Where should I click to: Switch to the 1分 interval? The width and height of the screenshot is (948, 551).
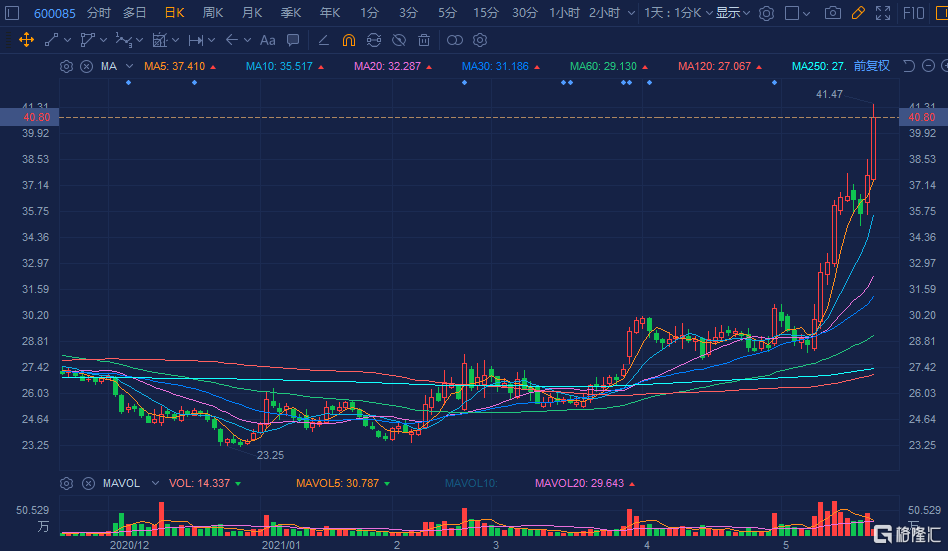(369, 13)
